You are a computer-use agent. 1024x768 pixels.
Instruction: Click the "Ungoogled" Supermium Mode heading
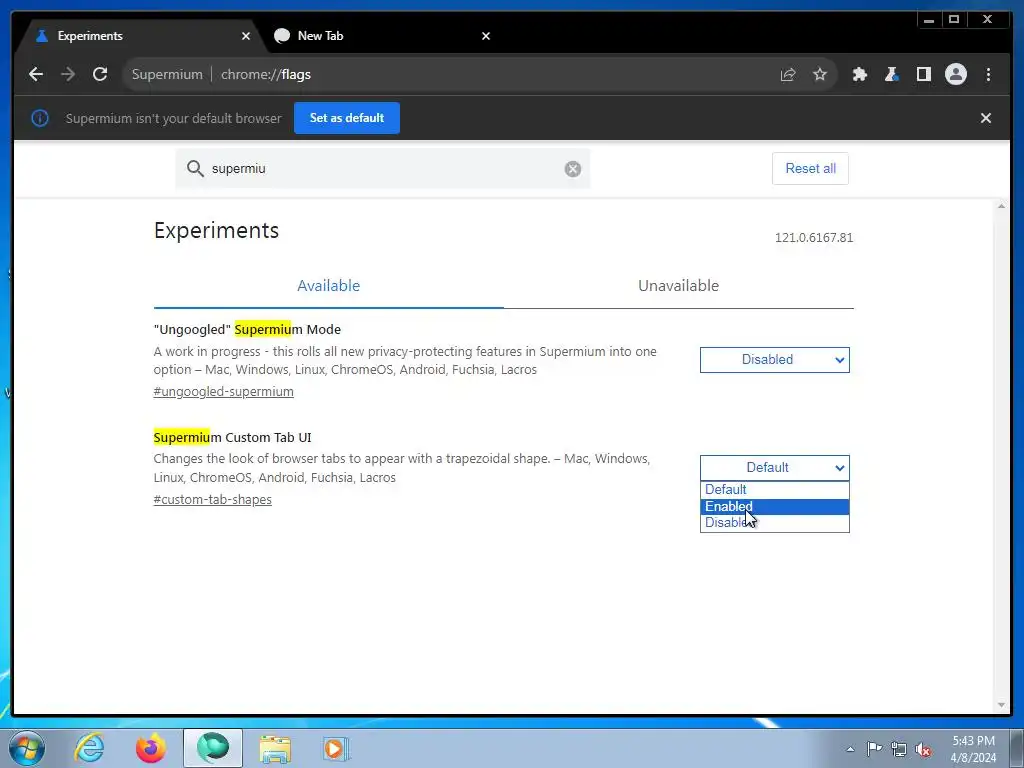pyautogui.click(x=247, y=330)
